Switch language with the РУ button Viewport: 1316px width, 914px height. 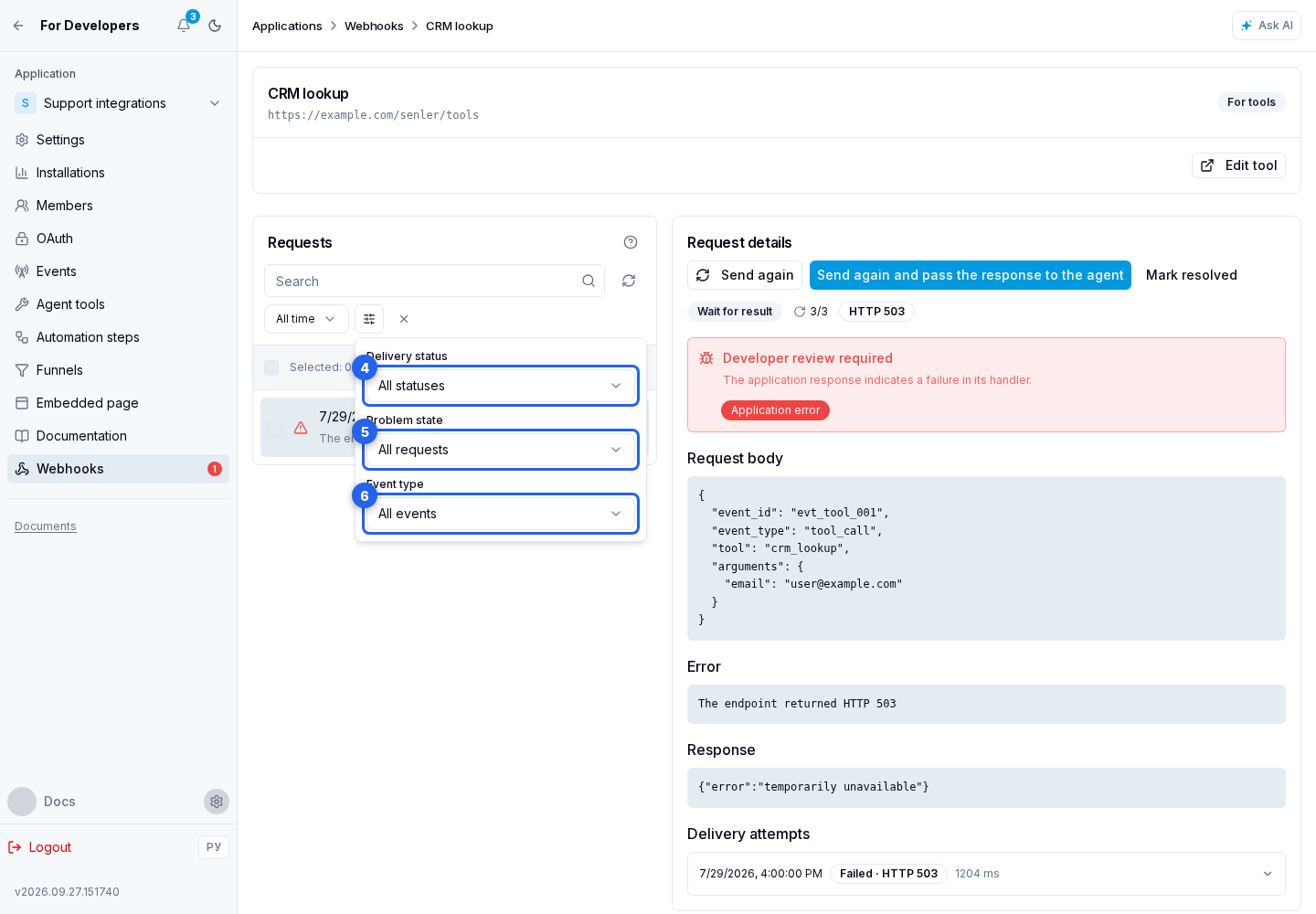point(214,847)
